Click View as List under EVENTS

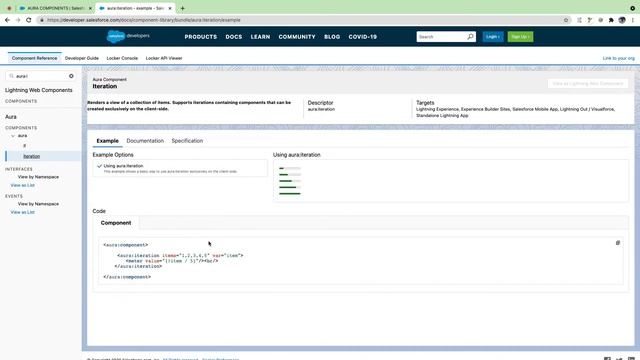[22, 212]
